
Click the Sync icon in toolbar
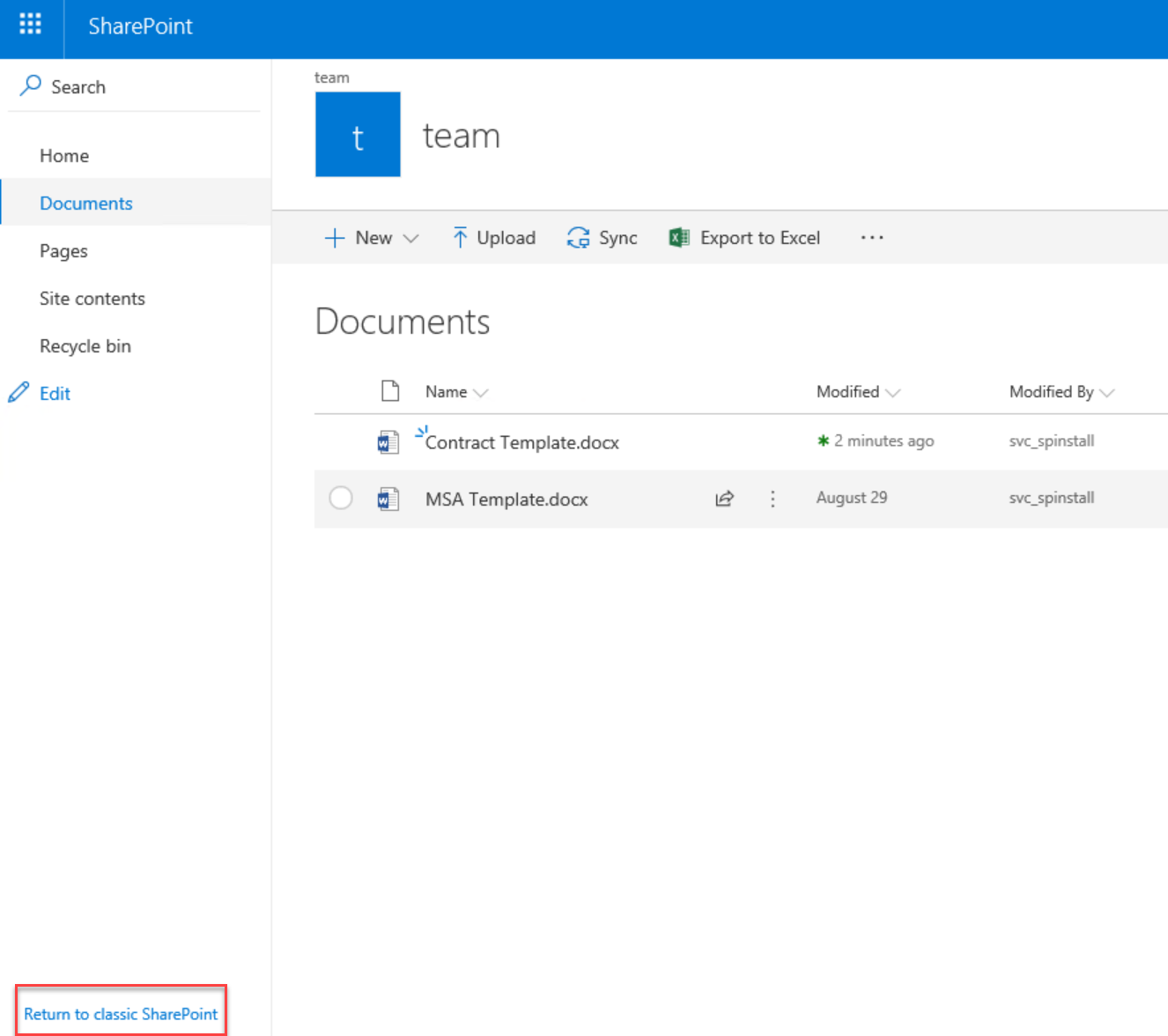pos(578,238)
